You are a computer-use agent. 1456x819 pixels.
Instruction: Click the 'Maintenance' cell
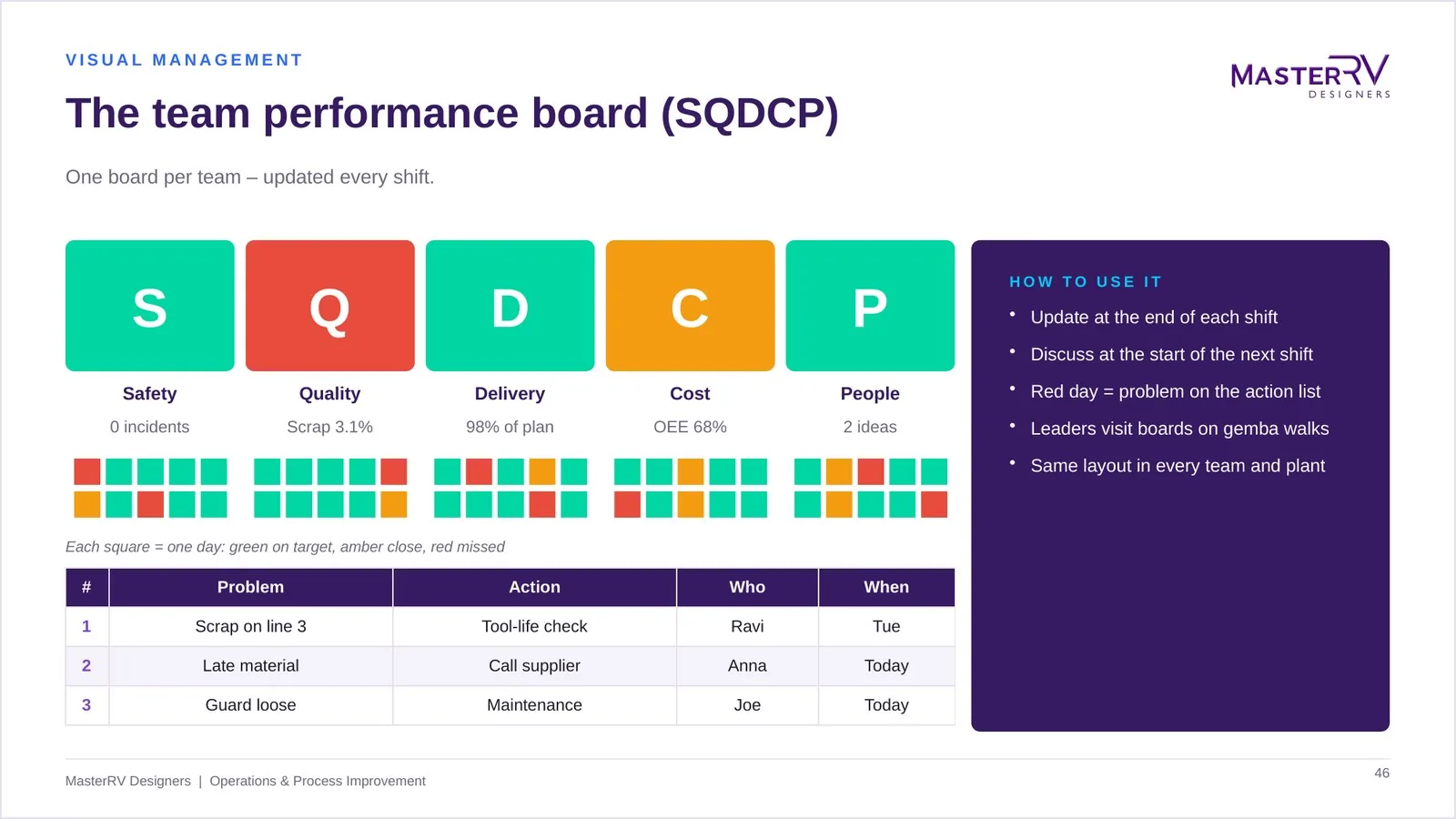(x=535, y=705)
